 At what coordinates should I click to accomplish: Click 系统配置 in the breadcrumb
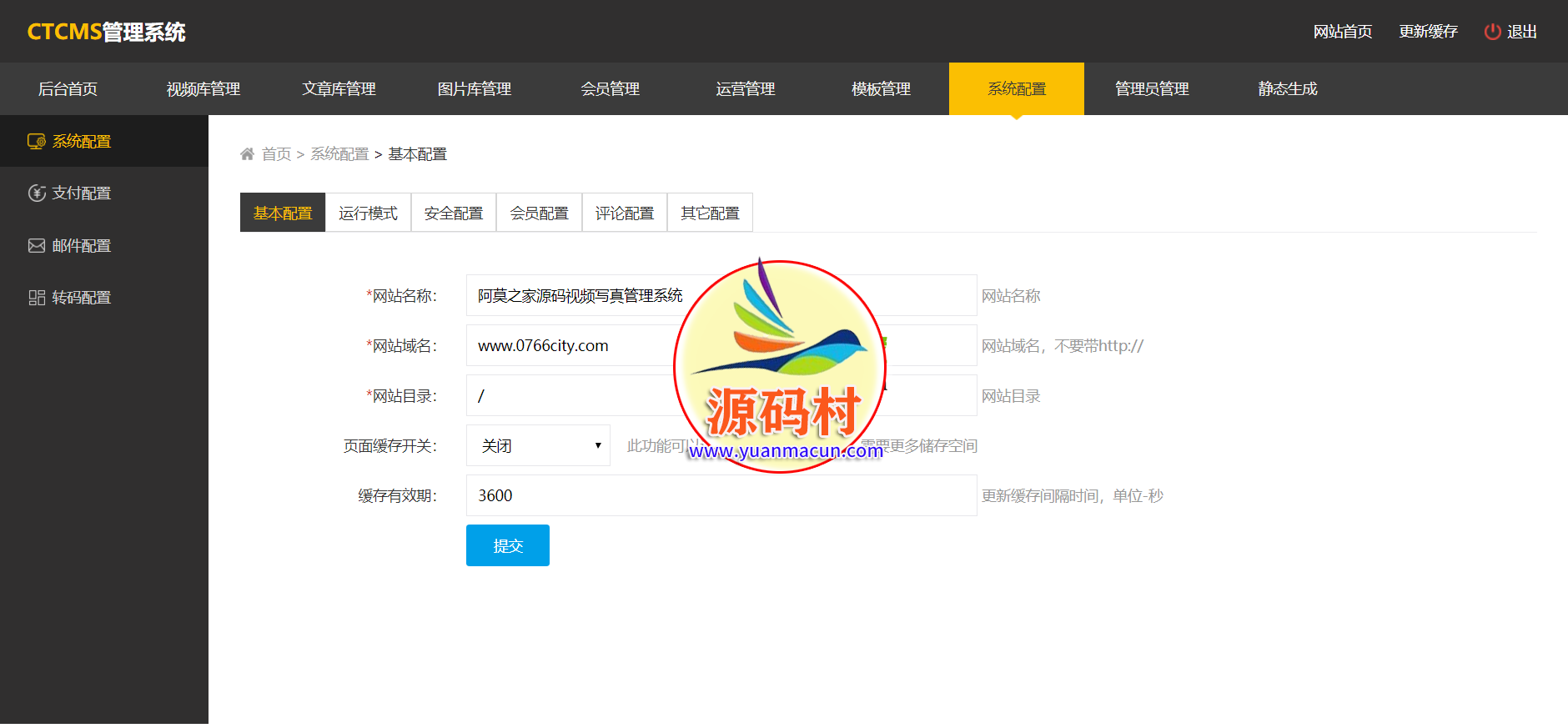point(339,154)
